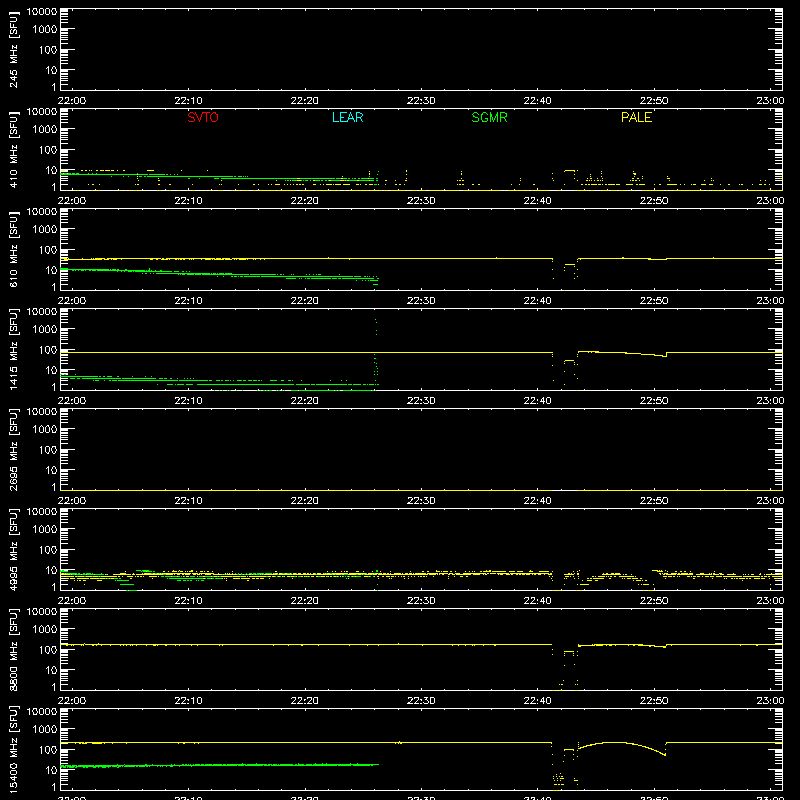Click the 1000 tick on the 15400 MHz axis
The width and height of the screenshot is (800, 800).
point(45,730)
